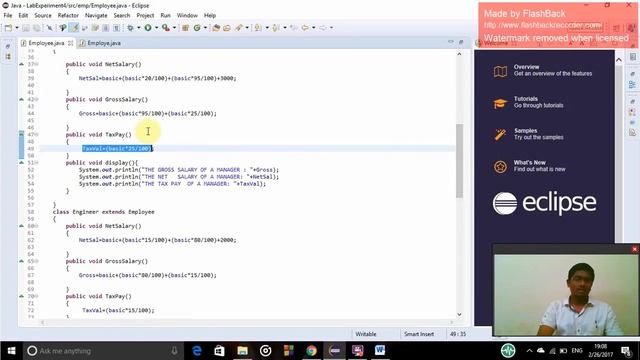Open the Project menu
640x360 pixels.
[145, 16]
